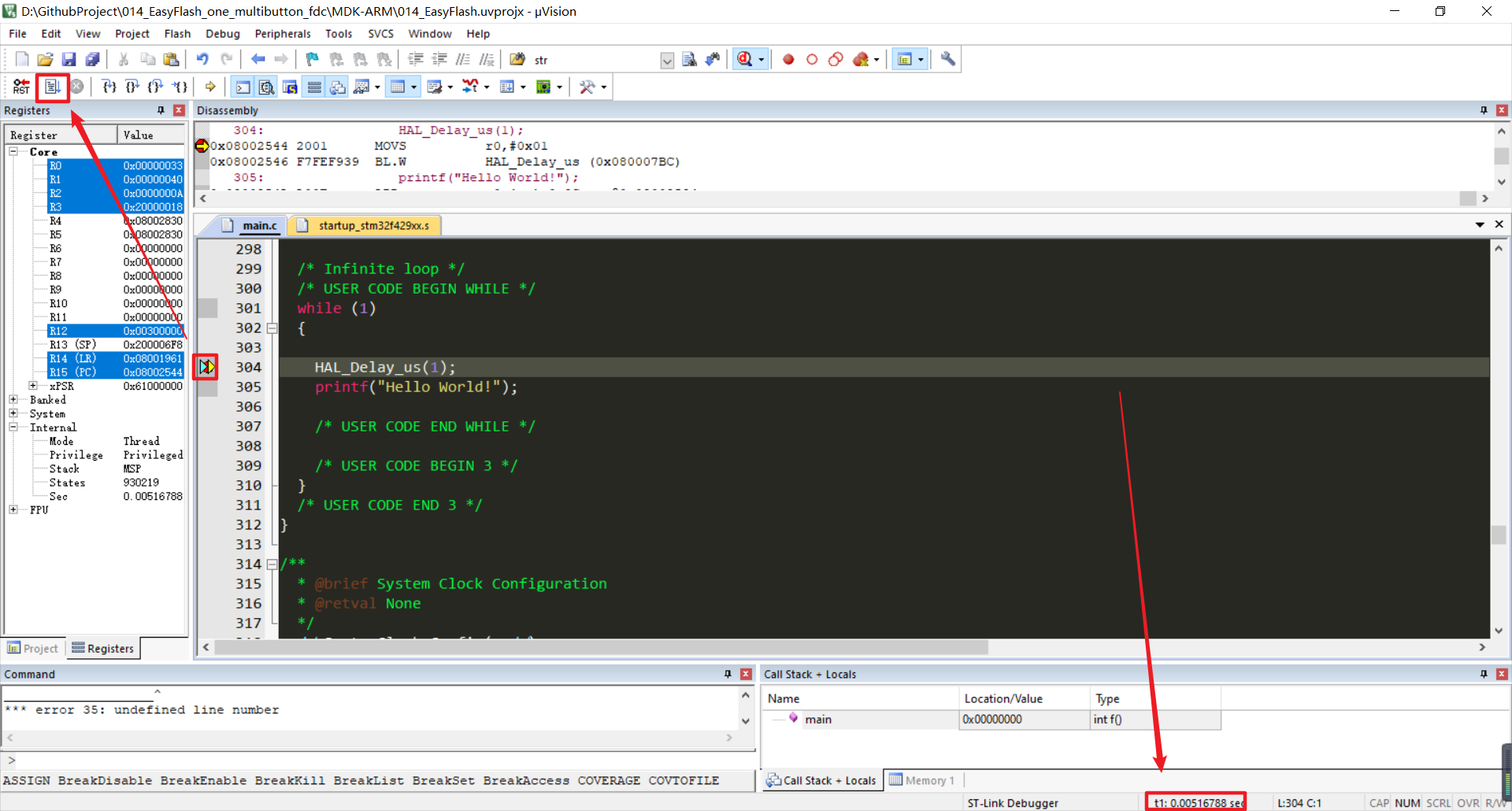Click the Step Into braces icon
Screen dimensions: 1512x811
[109, 87]
